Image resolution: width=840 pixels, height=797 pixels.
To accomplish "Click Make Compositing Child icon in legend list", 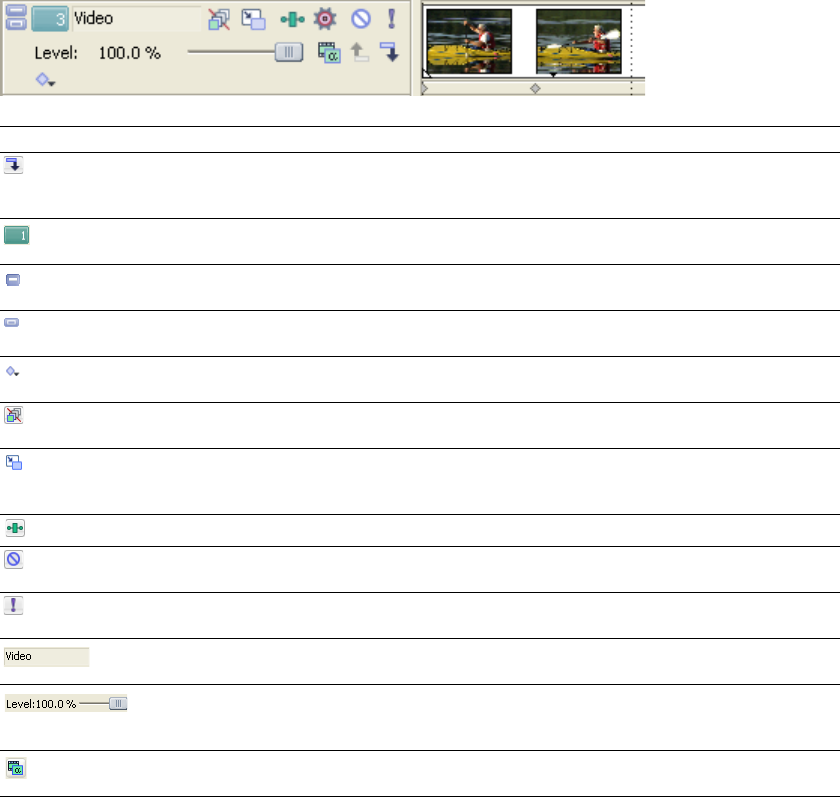I will 13,165.
